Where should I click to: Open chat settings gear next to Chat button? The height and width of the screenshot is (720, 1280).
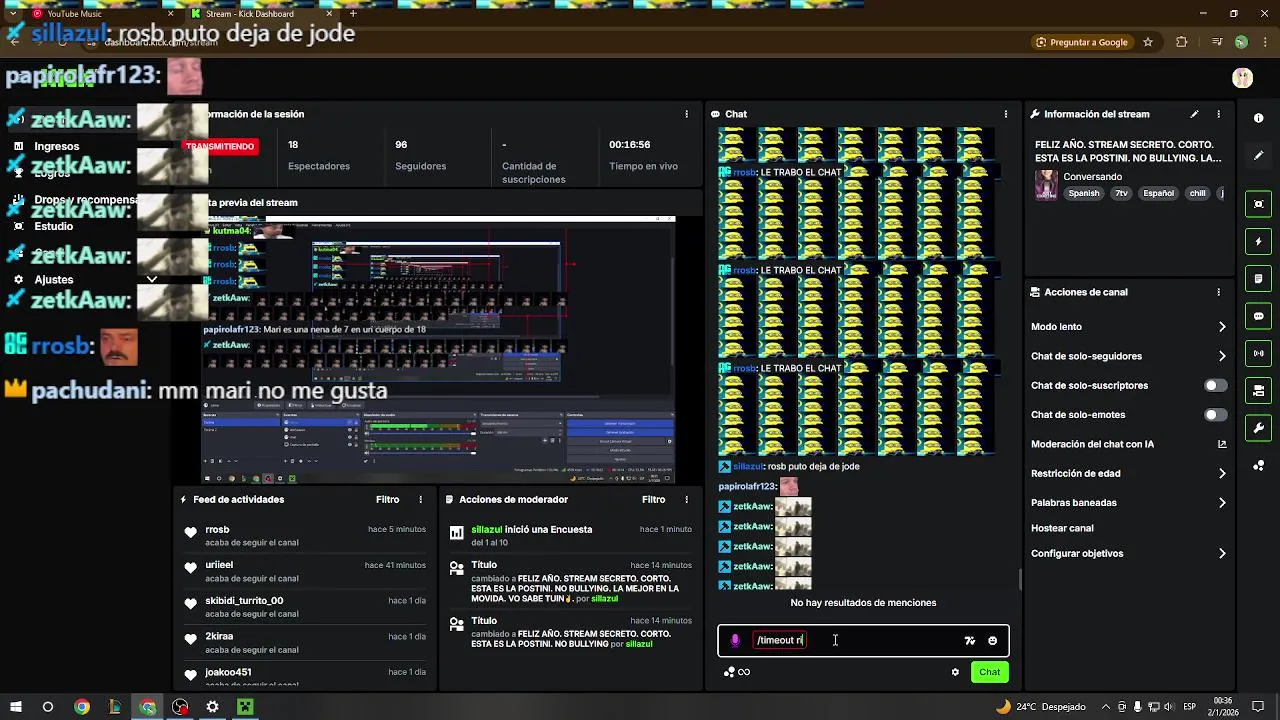click(955, 672)
